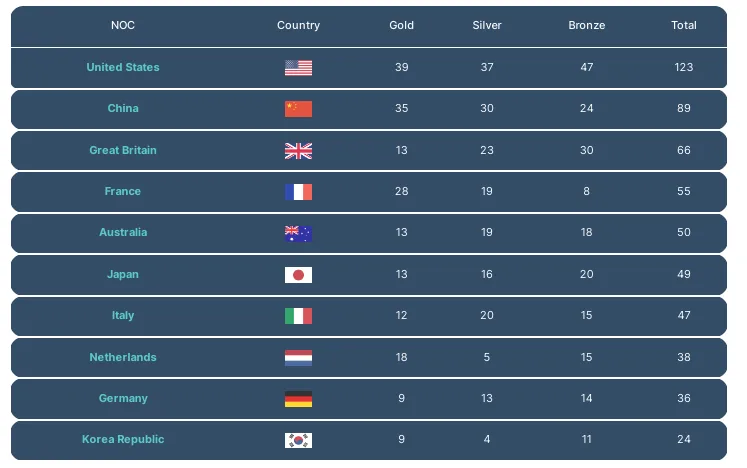The height and width of the screenshot is (468, 747).
Task: Sort table by Silver column header
Action: point(487,26)
